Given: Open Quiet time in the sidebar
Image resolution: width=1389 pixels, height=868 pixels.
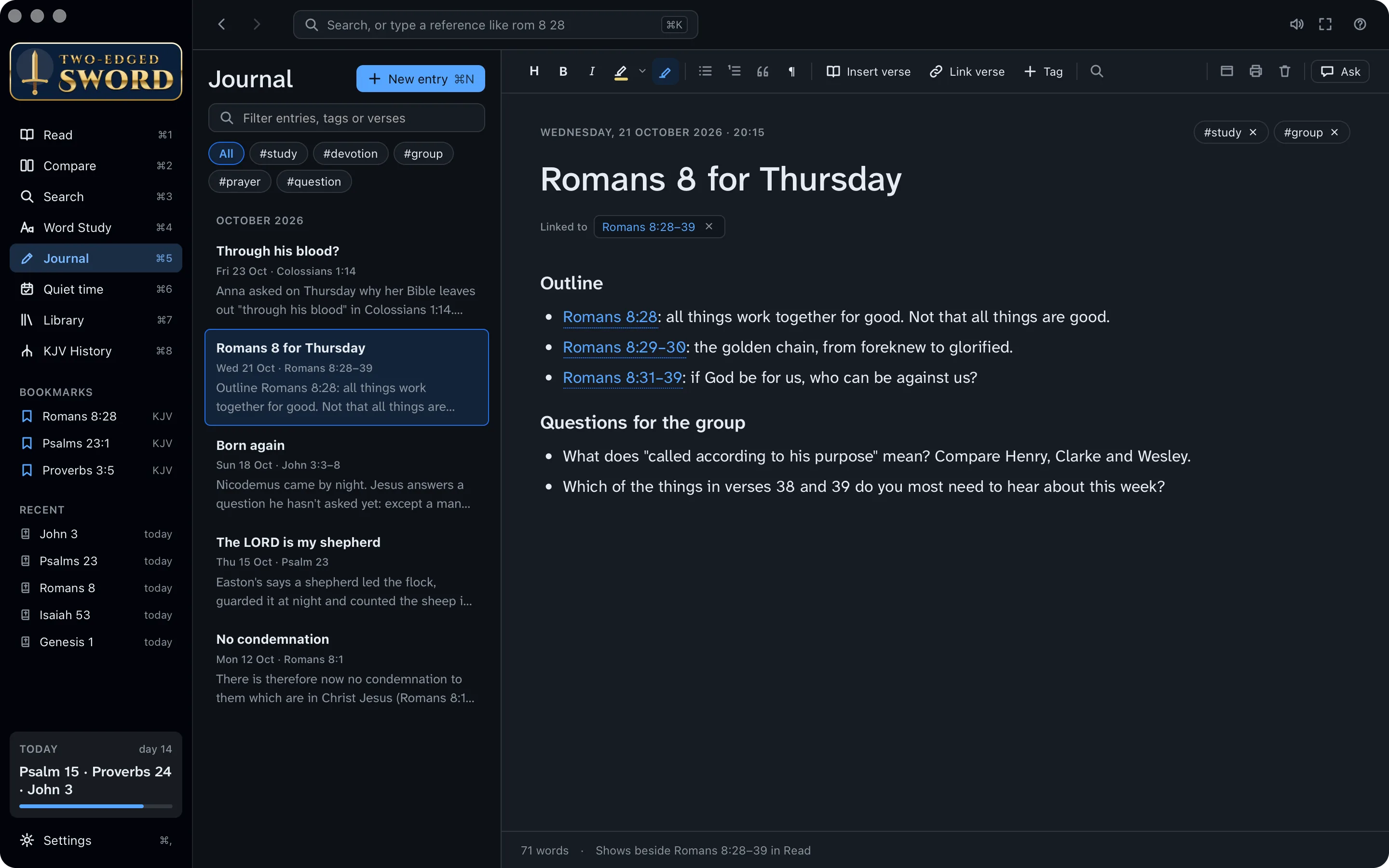Looking at the screenshot, I should (x=96, y=289).
